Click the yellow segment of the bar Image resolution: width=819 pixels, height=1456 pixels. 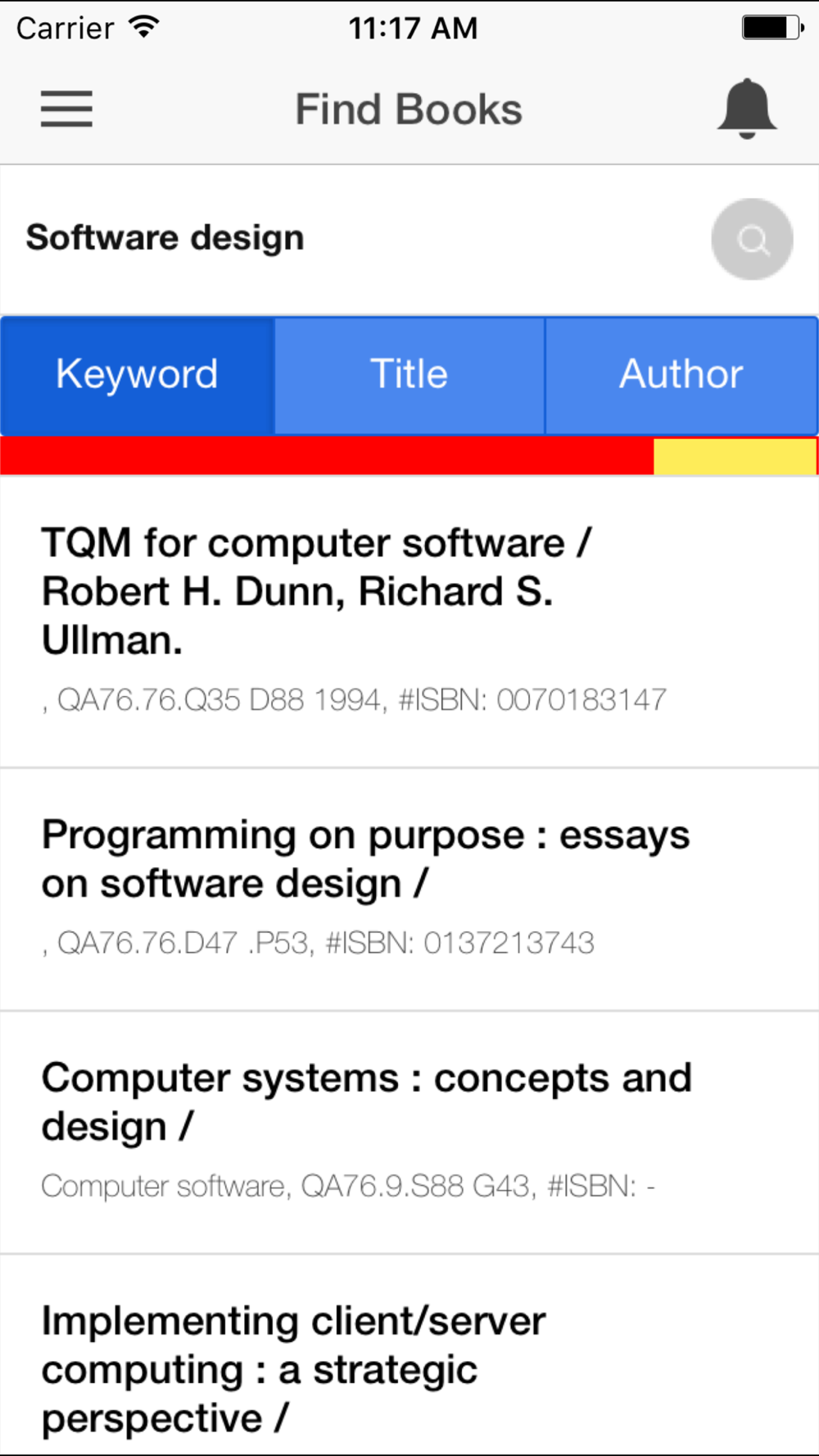(x=735, y=456)
